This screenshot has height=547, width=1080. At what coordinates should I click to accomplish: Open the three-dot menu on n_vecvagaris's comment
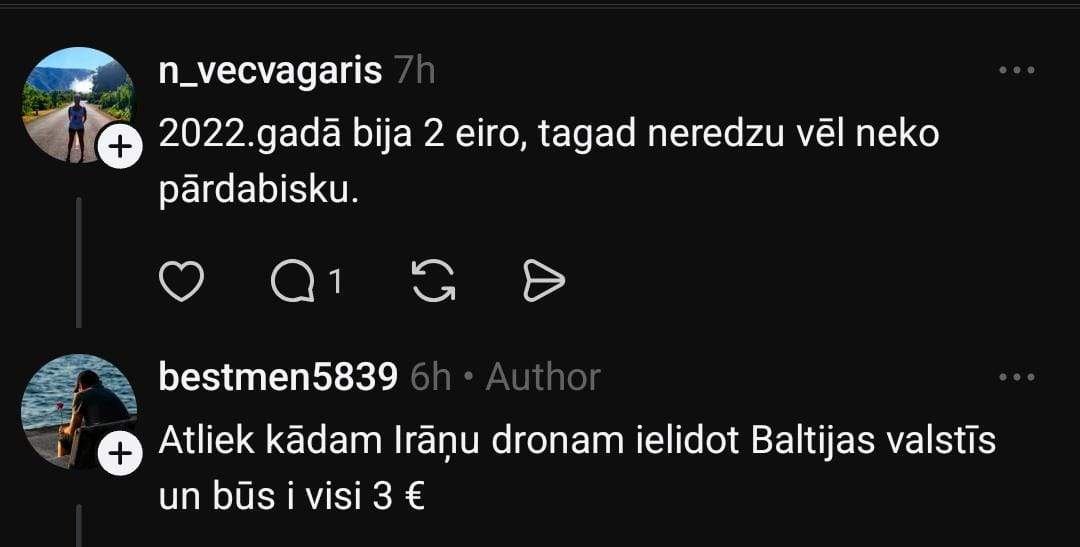coord(1017,70)
